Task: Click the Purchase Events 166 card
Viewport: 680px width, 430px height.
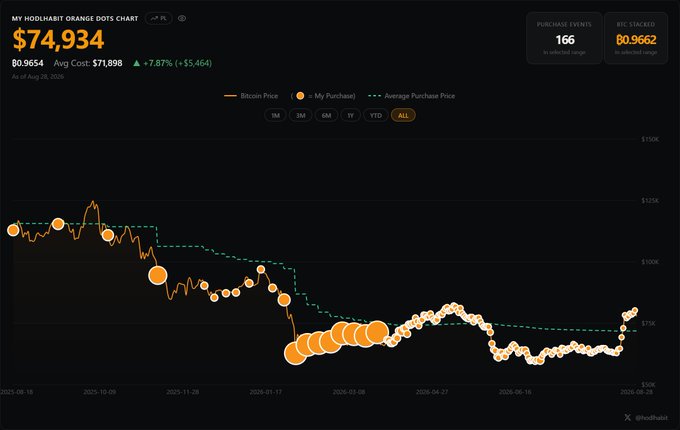Action: coord(564,38)
